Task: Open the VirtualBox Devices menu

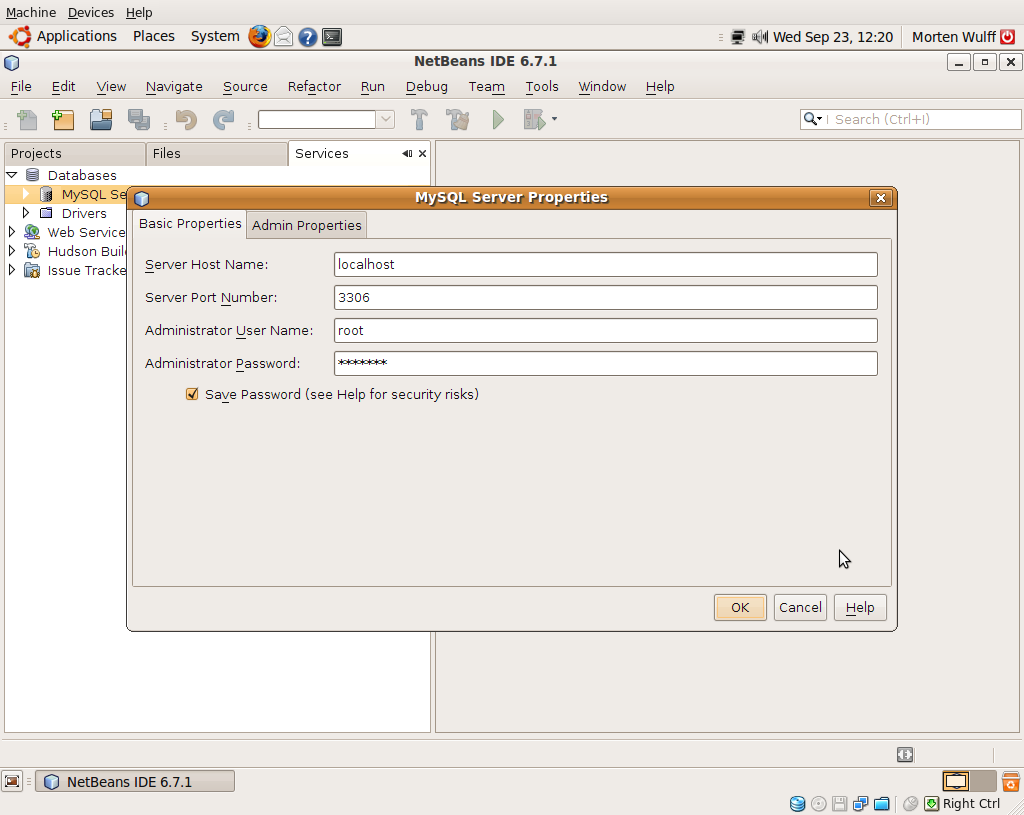Action: (x=91, y=12)
